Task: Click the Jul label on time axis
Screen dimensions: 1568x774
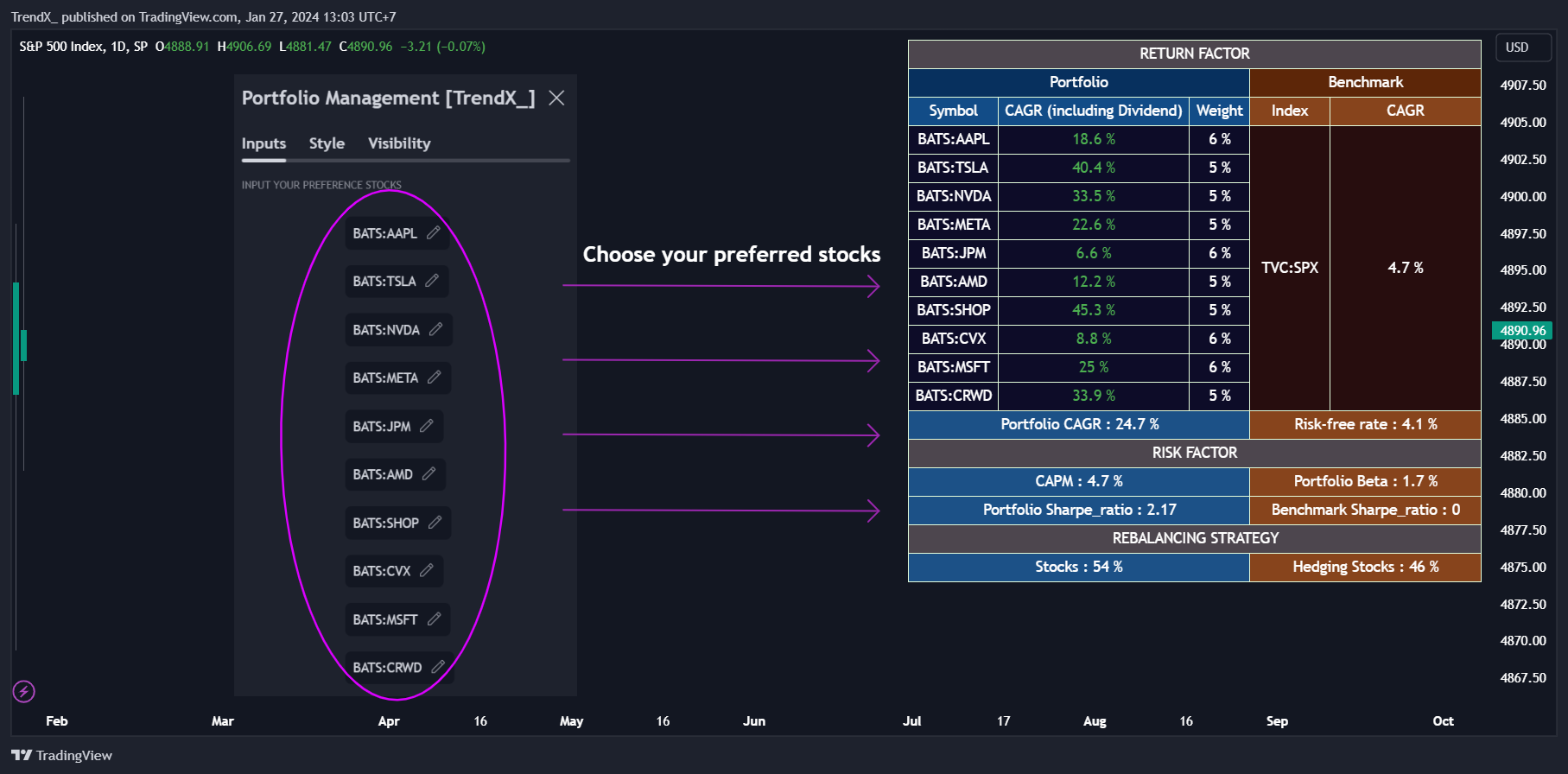Action: [912, 721]
